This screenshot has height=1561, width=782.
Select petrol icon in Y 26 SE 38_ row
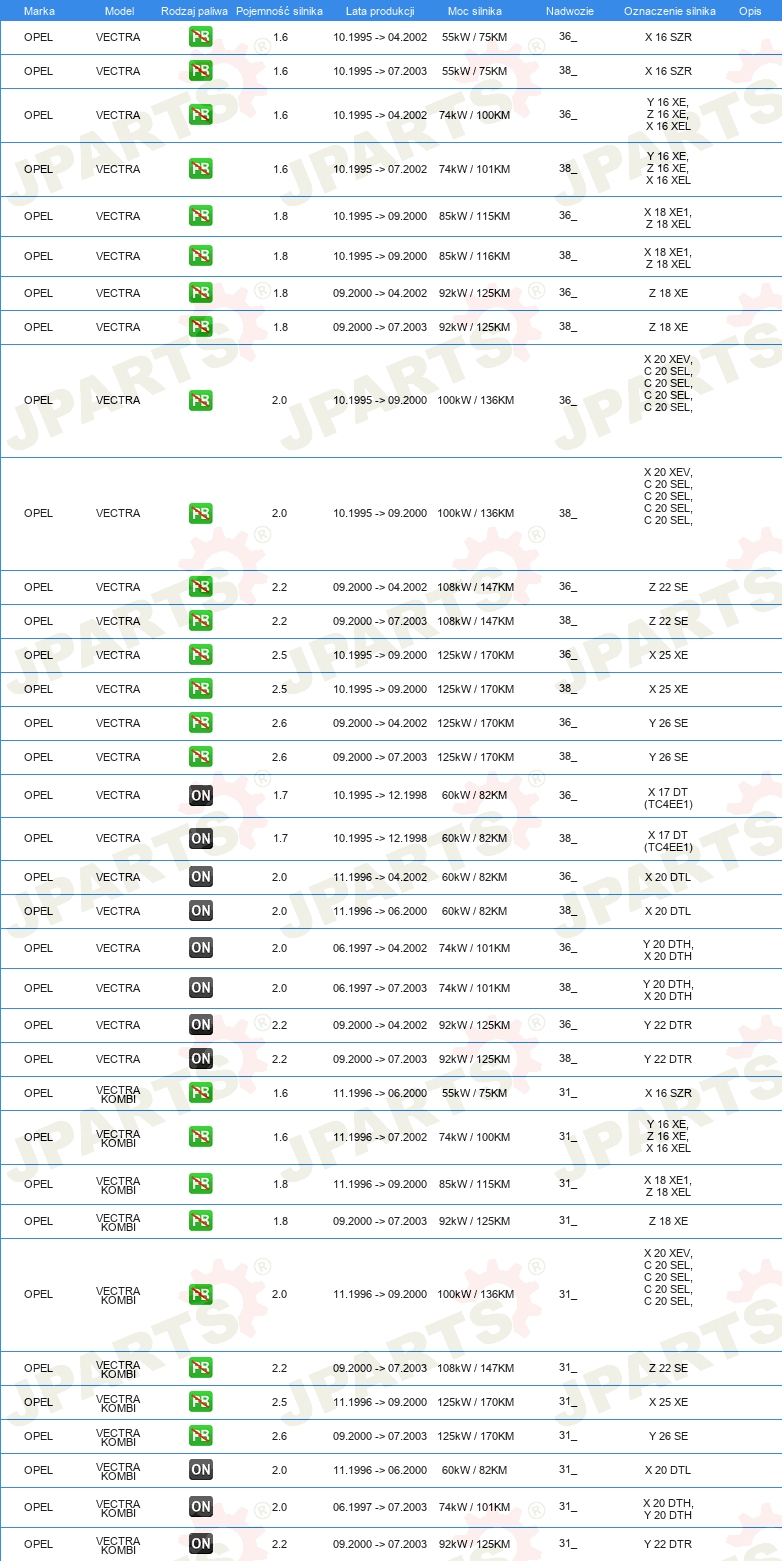pos(200,757)
